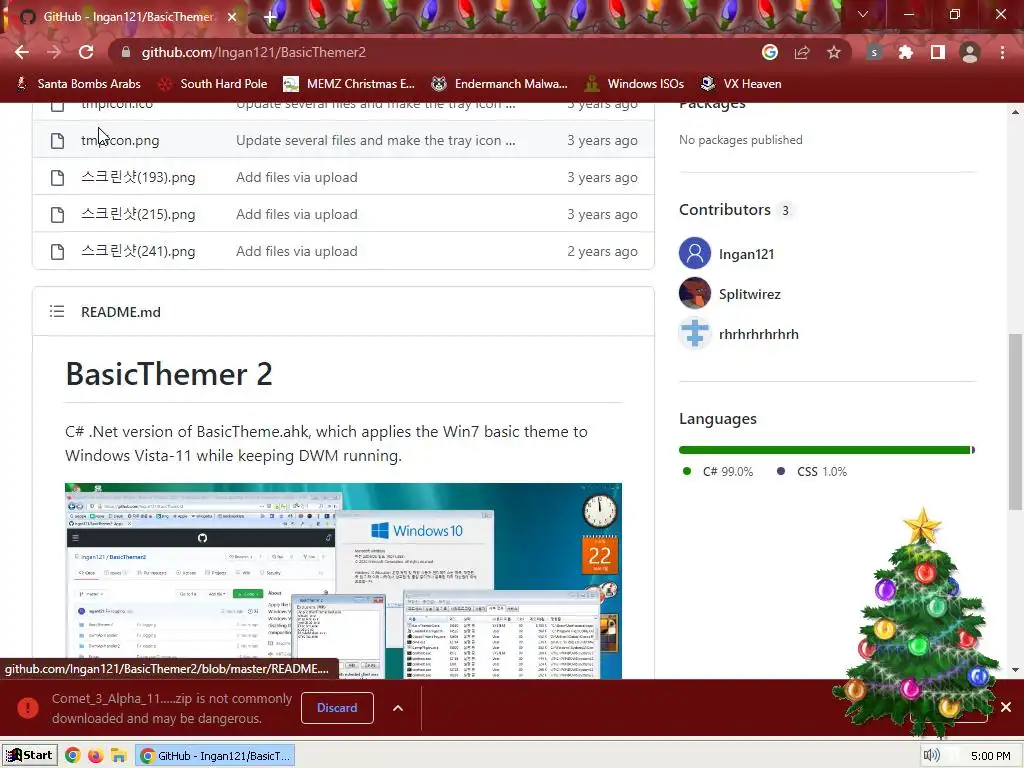Open the extensions puzzle icon
Screen dimensions: 1024x768
(906, 52)
